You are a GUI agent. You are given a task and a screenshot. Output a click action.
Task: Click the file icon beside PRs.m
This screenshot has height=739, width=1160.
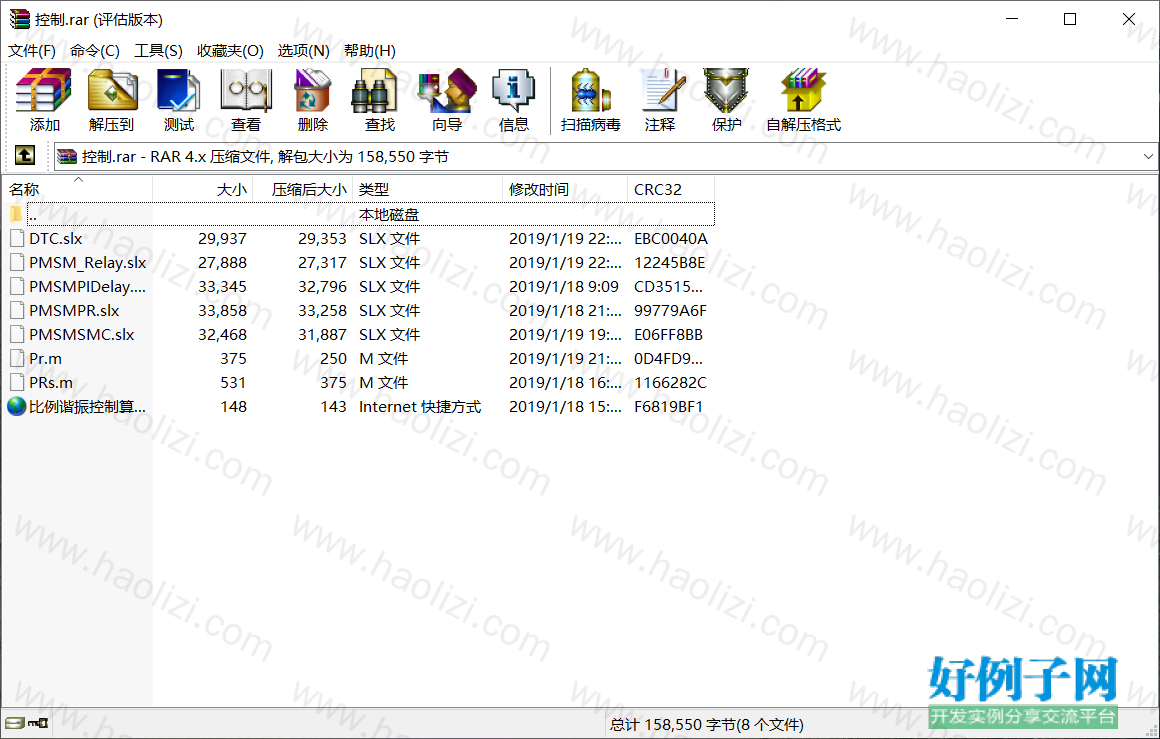(x=16, y=382)
